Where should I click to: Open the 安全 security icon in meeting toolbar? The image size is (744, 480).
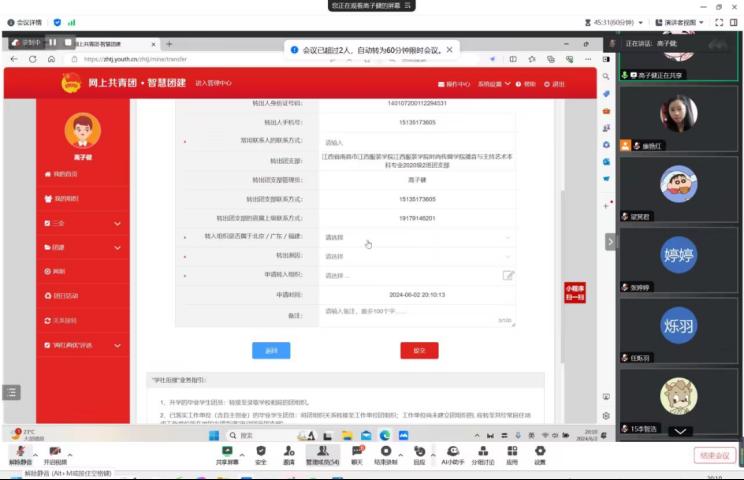tap(260, 453)
